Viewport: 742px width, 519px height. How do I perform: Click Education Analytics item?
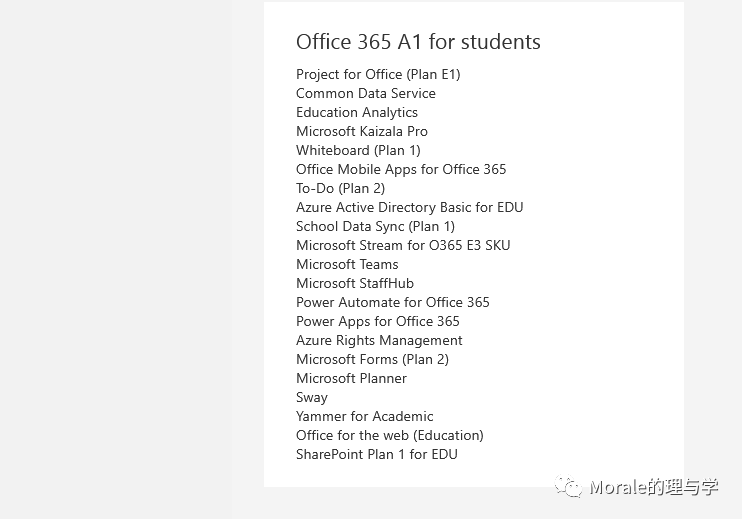[x=357, y=113]
